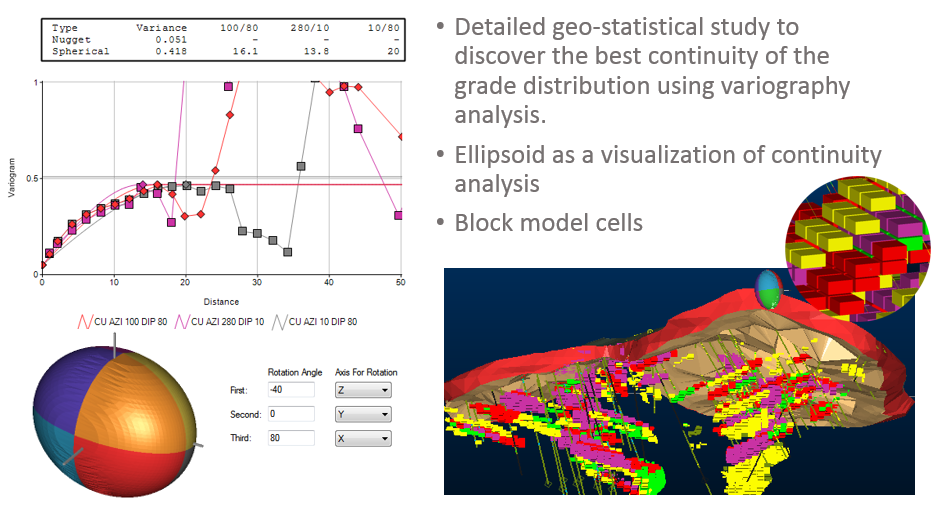Open the First rotation axis dropdown showing Z
This screenshot has height=512, width=943.
363,390
